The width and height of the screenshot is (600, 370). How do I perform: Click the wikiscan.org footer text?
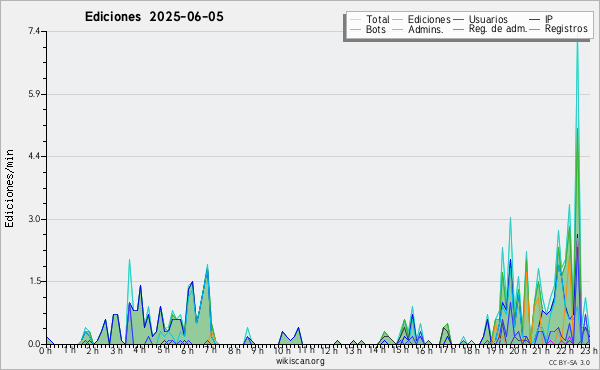(300, 361)
